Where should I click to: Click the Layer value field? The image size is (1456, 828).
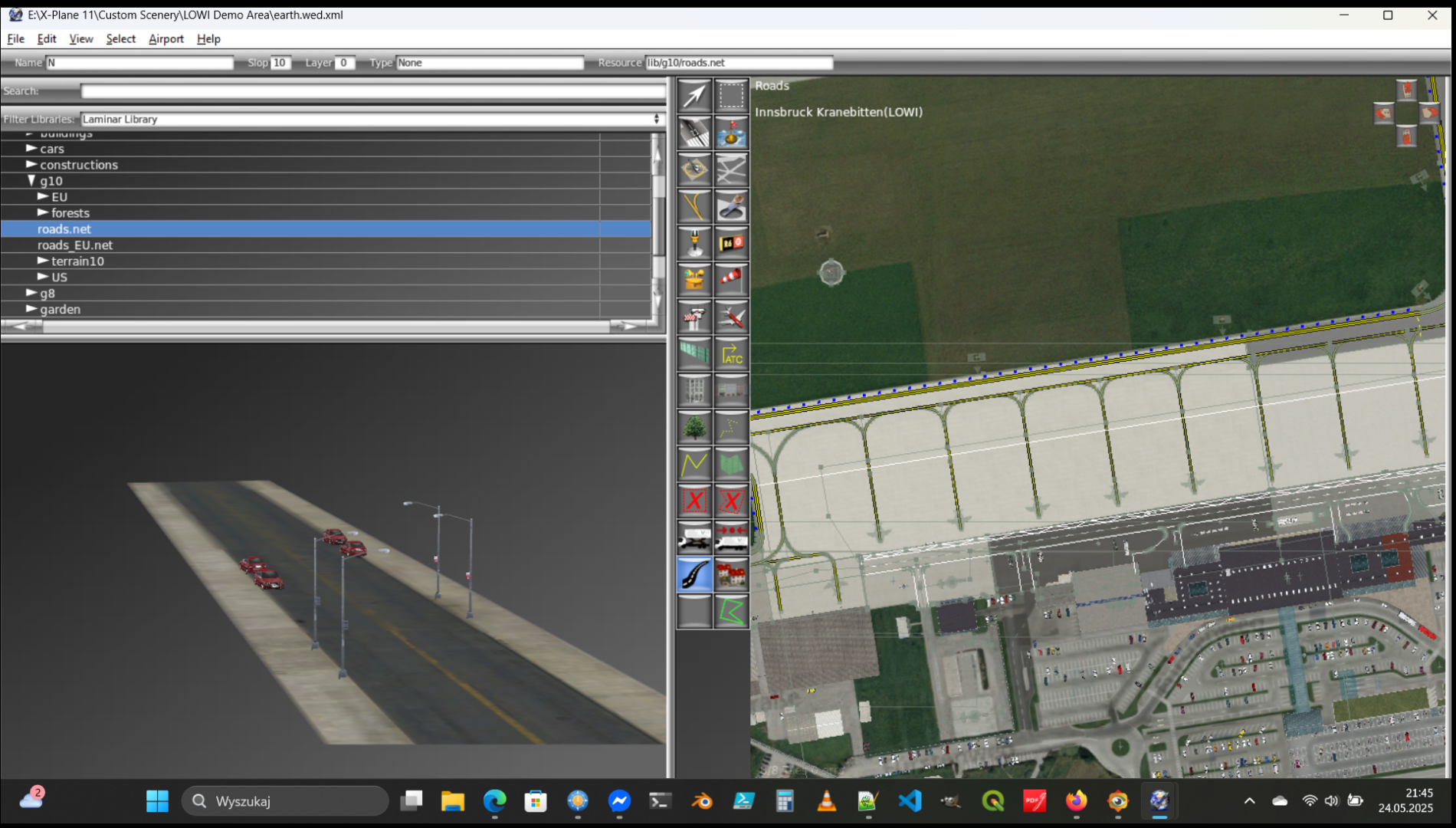click(344, 63)
